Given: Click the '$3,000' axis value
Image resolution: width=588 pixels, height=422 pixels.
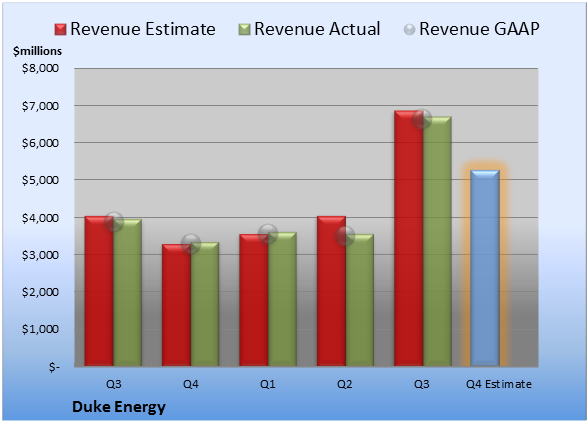Looking at the screenshot, I should [x=40, y=255].
